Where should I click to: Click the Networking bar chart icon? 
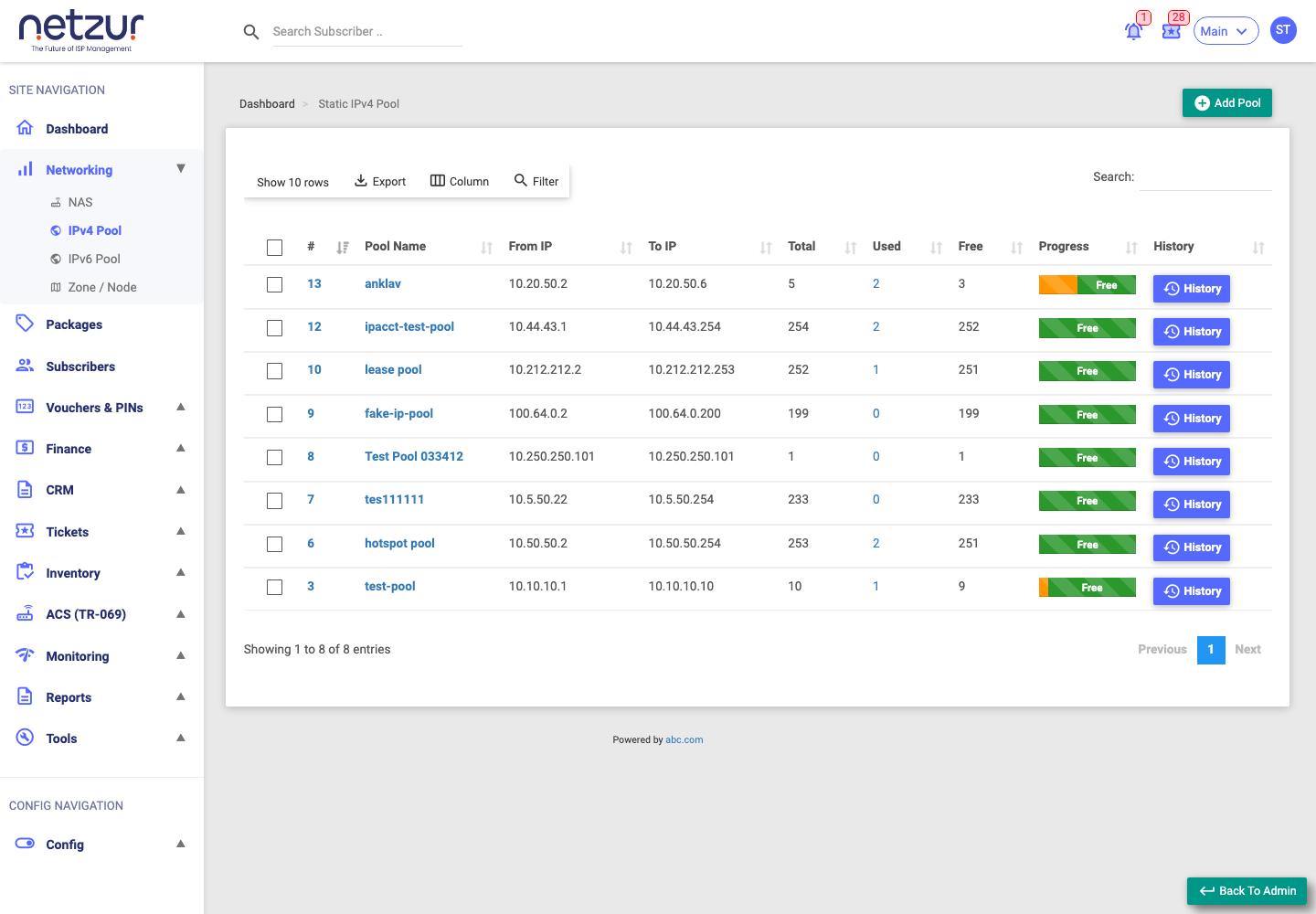pyautogui.click(x=25, y=169)
